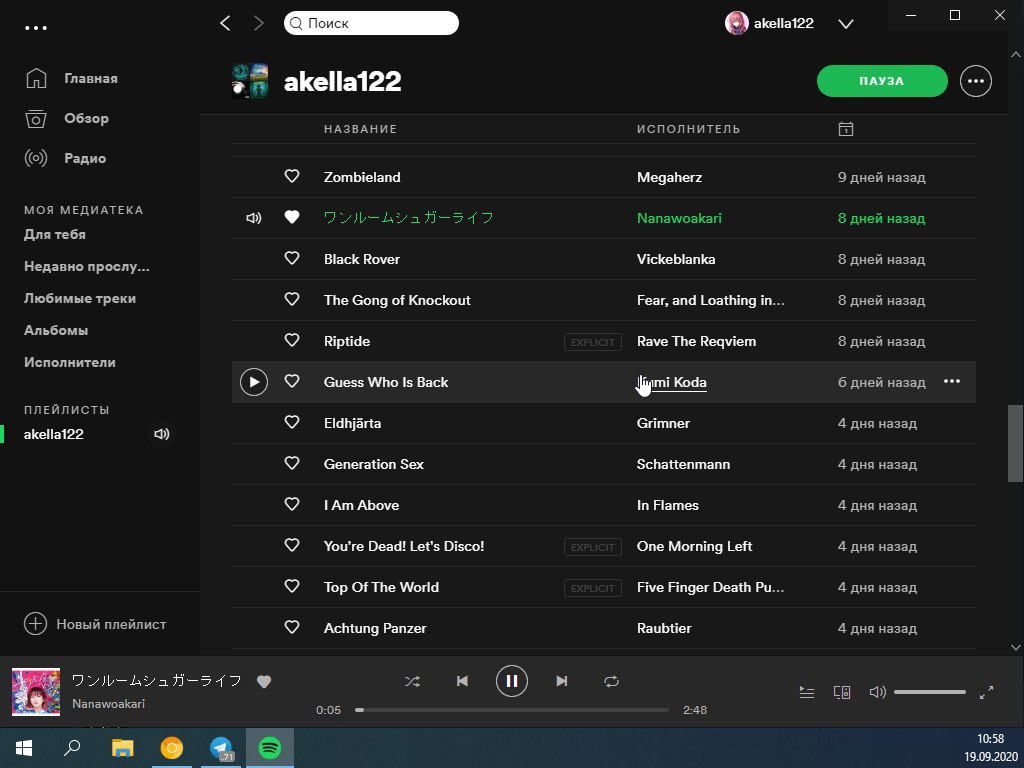Image resolution: width=1024 pixels, height=768 pixels.
Task: Create Новый плейлист
Action: [95, 624]
